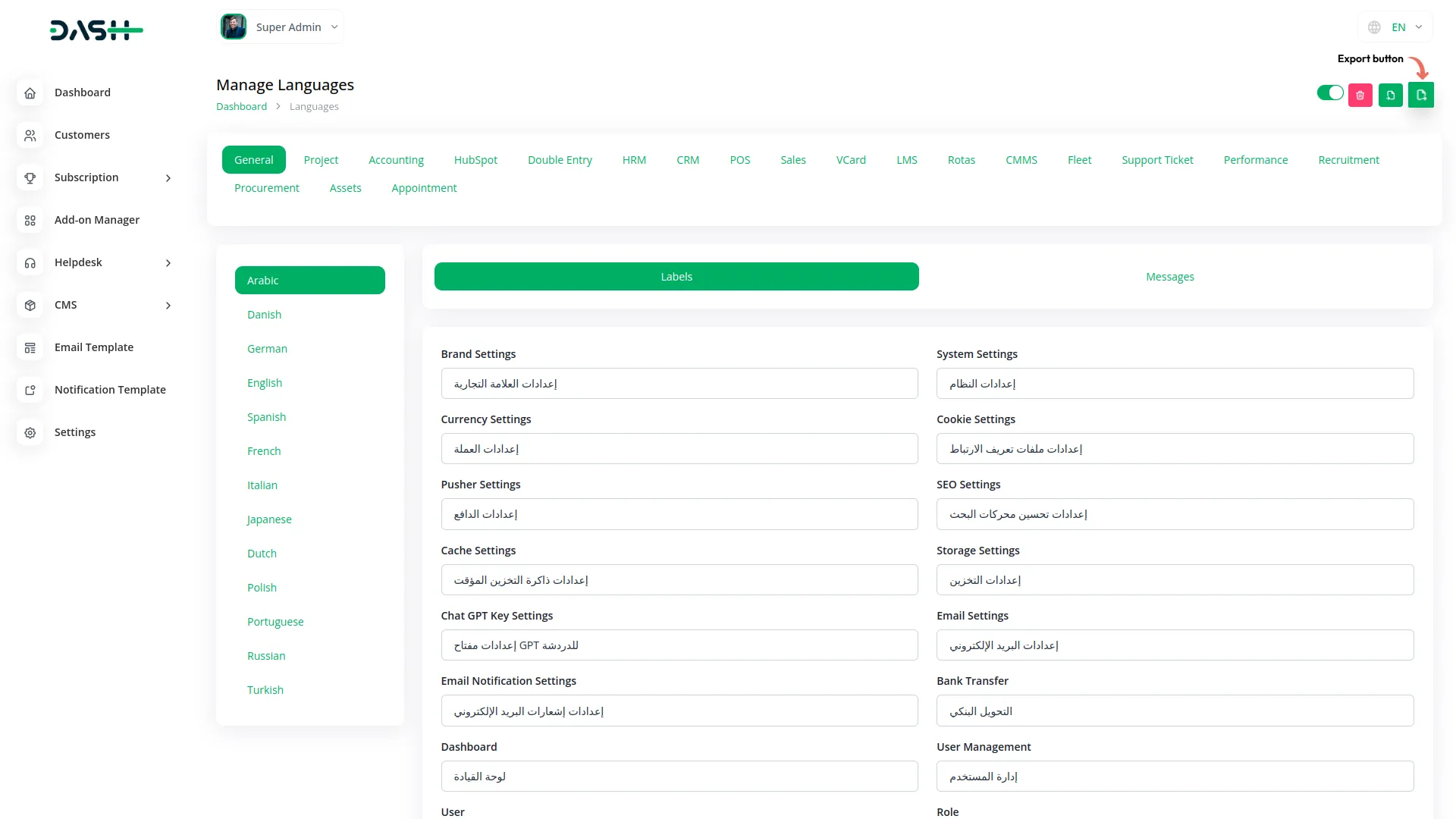Switch to the Messages tab
Viewport: 1456px width, 819px height.
coord(1169,277)
